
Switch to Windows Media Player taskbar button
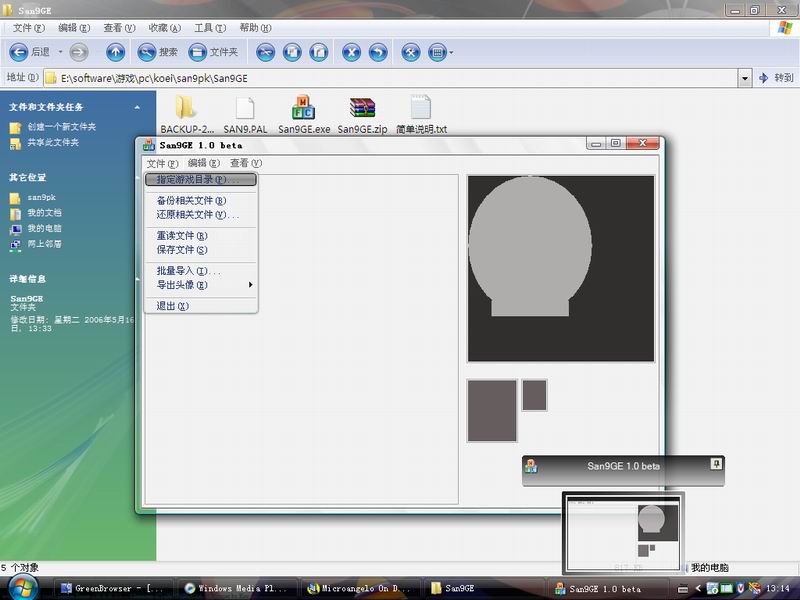pyautogui.click(x=238, y=589)
